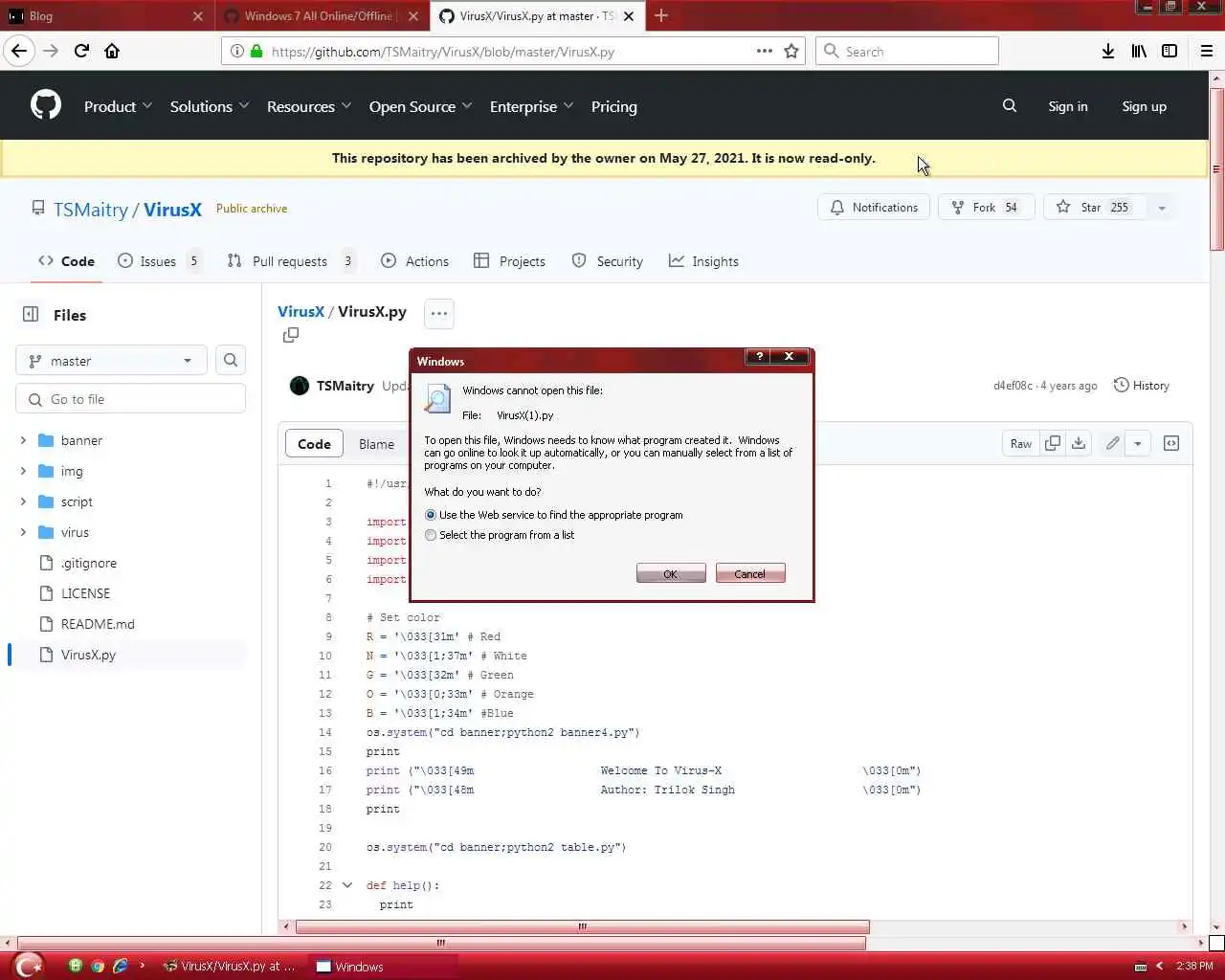This screenshot has height=980, width=1225.
Task: Open Solutions navigation dropdown
Action: coord(210,106)
